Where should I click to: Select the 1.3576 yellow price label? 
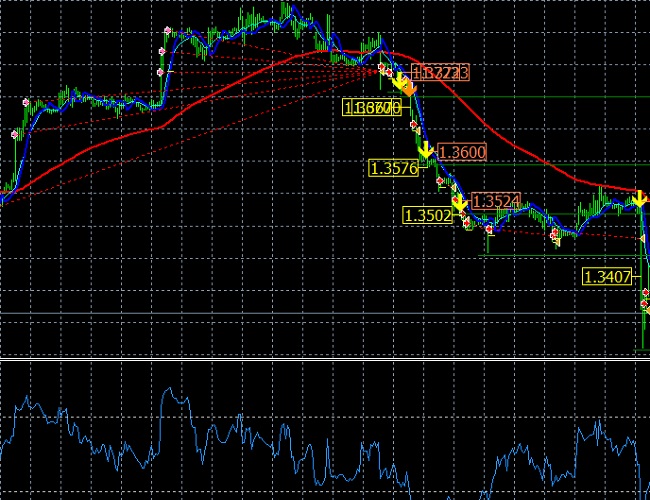click(393, 168)
